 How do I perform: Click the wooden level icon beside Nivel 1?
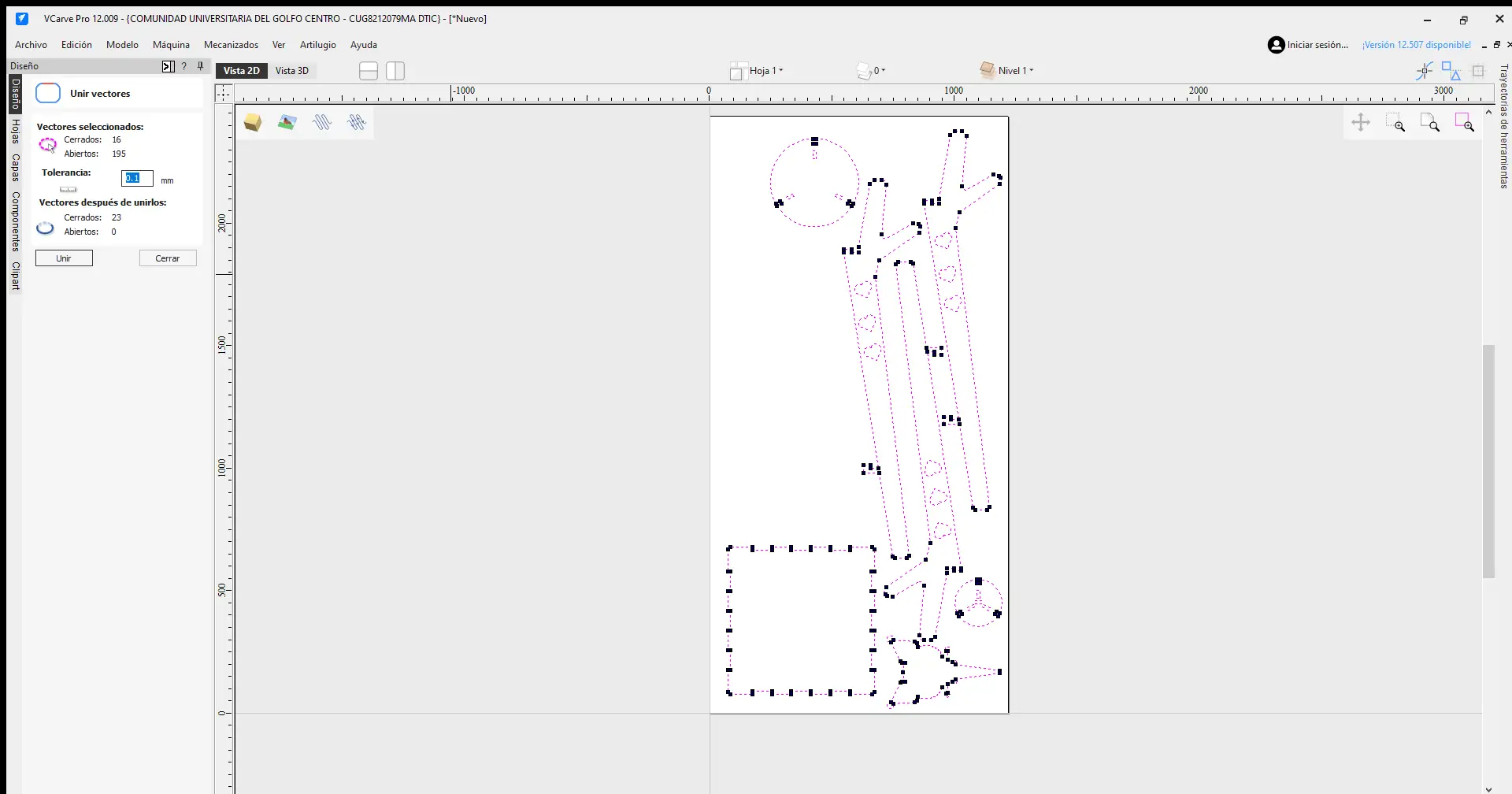point(988,70)
